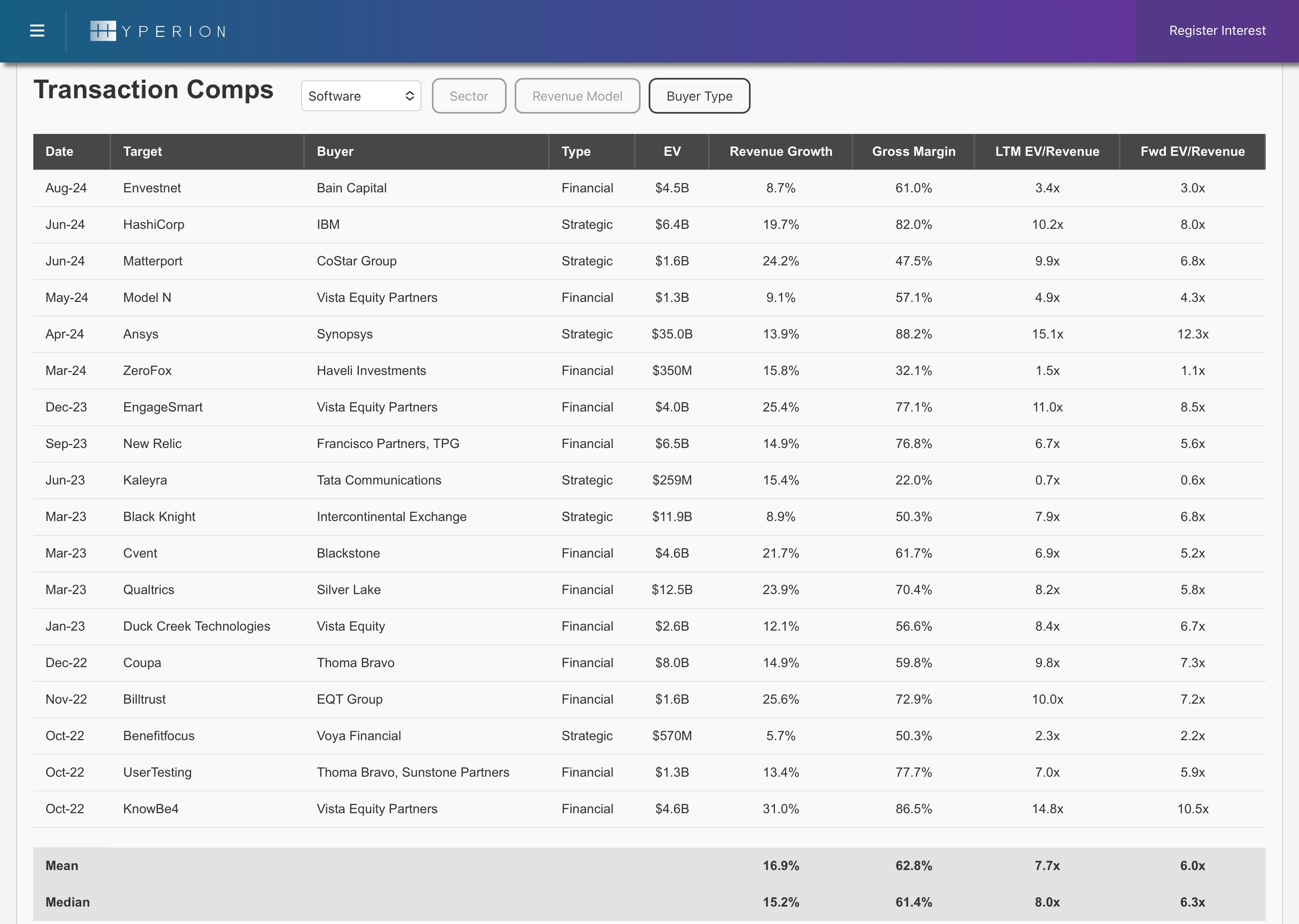Screen dimensions: 1299x924
Task: Click Register Interest link
Action: pos(1217,31)
